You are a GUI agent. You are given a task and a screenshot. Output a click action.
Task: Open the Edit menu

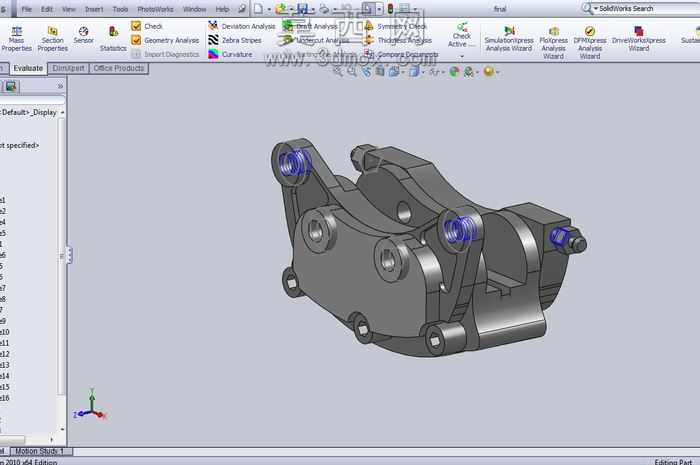pos(47,9)
